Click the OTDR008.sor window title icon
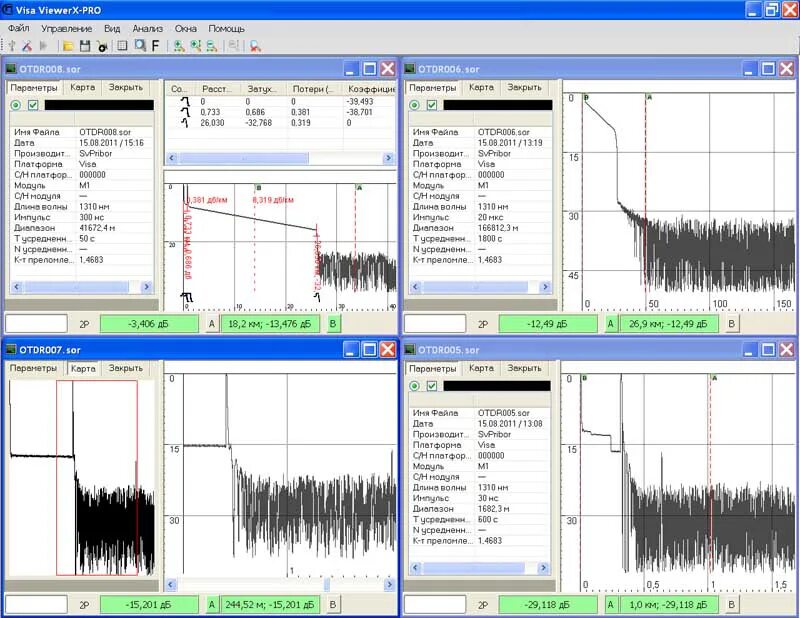The width and height of the screenshot is (800, 618). (11, 69)
